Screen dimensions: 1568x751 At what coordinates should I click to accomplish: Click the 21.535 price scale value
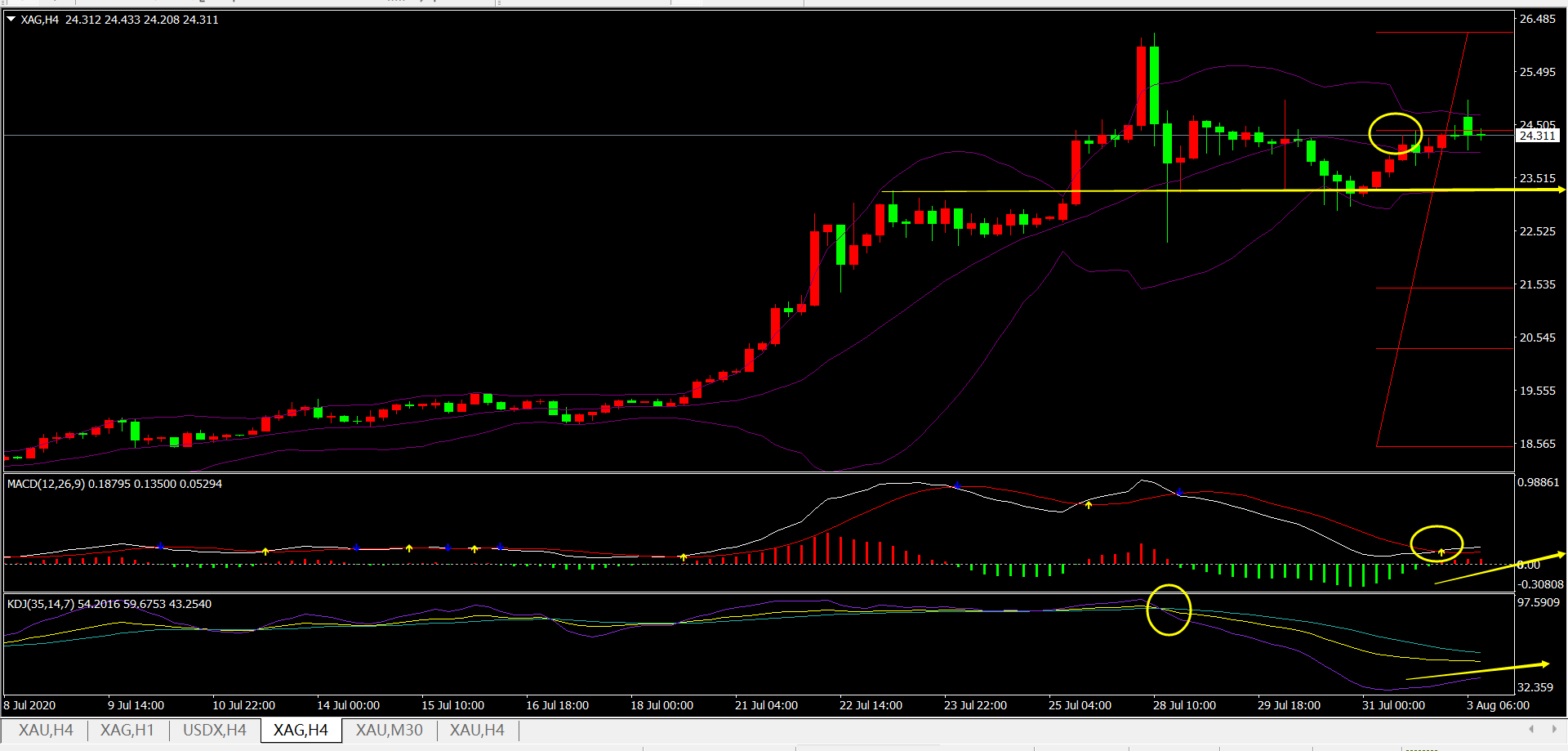[1537, 284]
